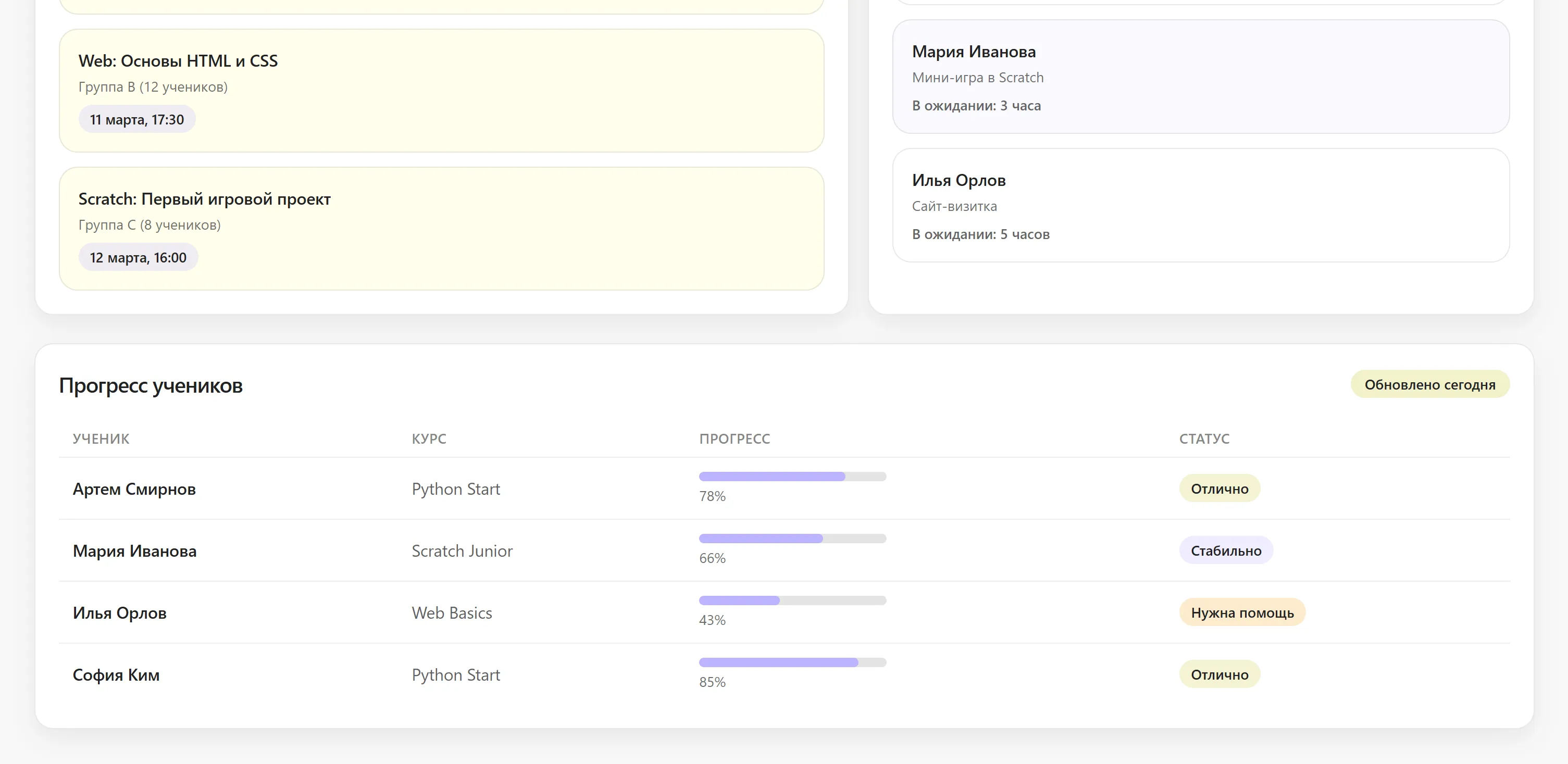
Task: Click Python Start in София Ким row
Action: pyautogui.click(x=456, y=675)
